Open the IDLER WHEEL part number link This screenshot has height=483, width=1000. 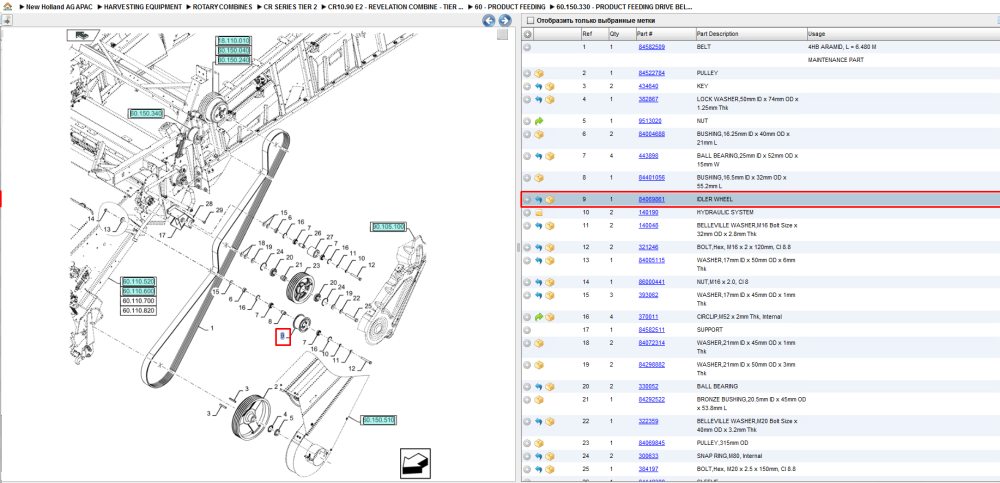coord(652,200)
